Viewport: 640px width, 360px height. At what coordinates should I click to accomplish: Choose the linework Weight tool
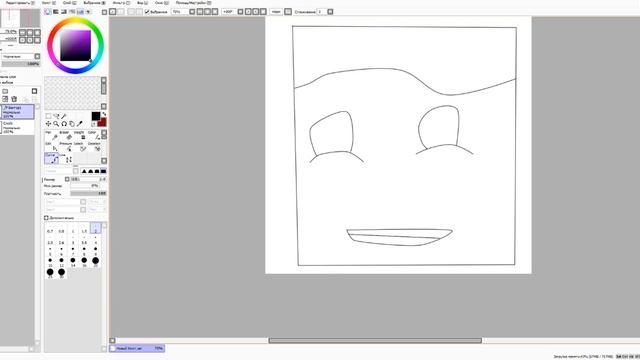coord(80,135)
